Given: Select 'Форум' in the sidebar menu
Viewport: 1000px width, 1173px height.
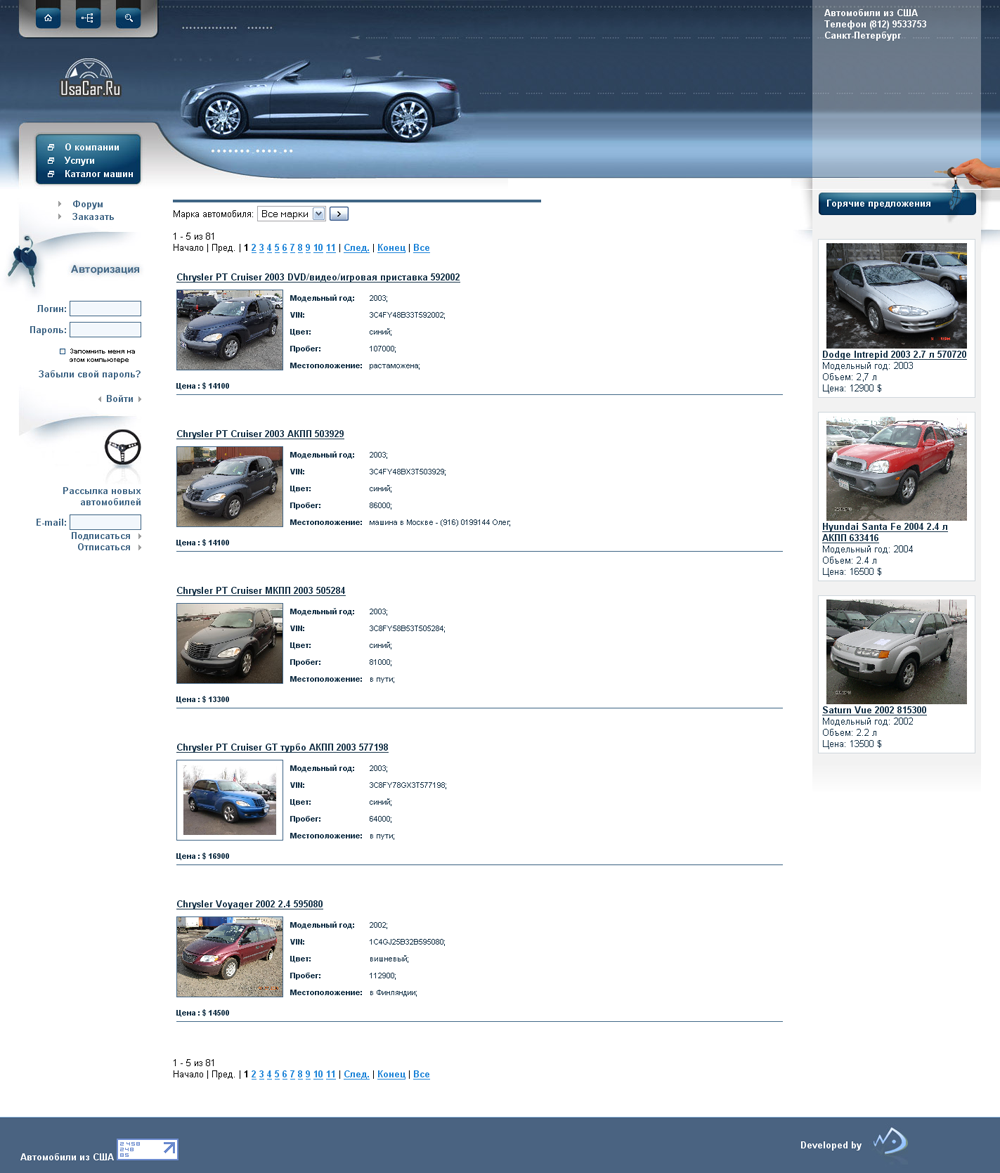Looking at the screenshot, I should [87, 203].
